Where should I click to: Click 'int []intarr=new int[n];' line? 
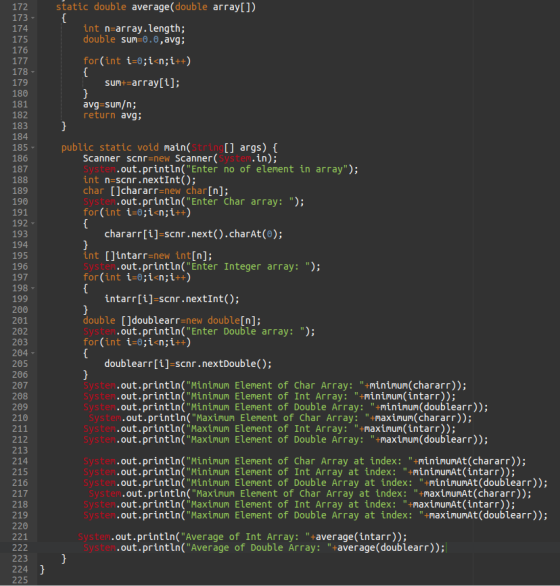click(x=148, y=256)
